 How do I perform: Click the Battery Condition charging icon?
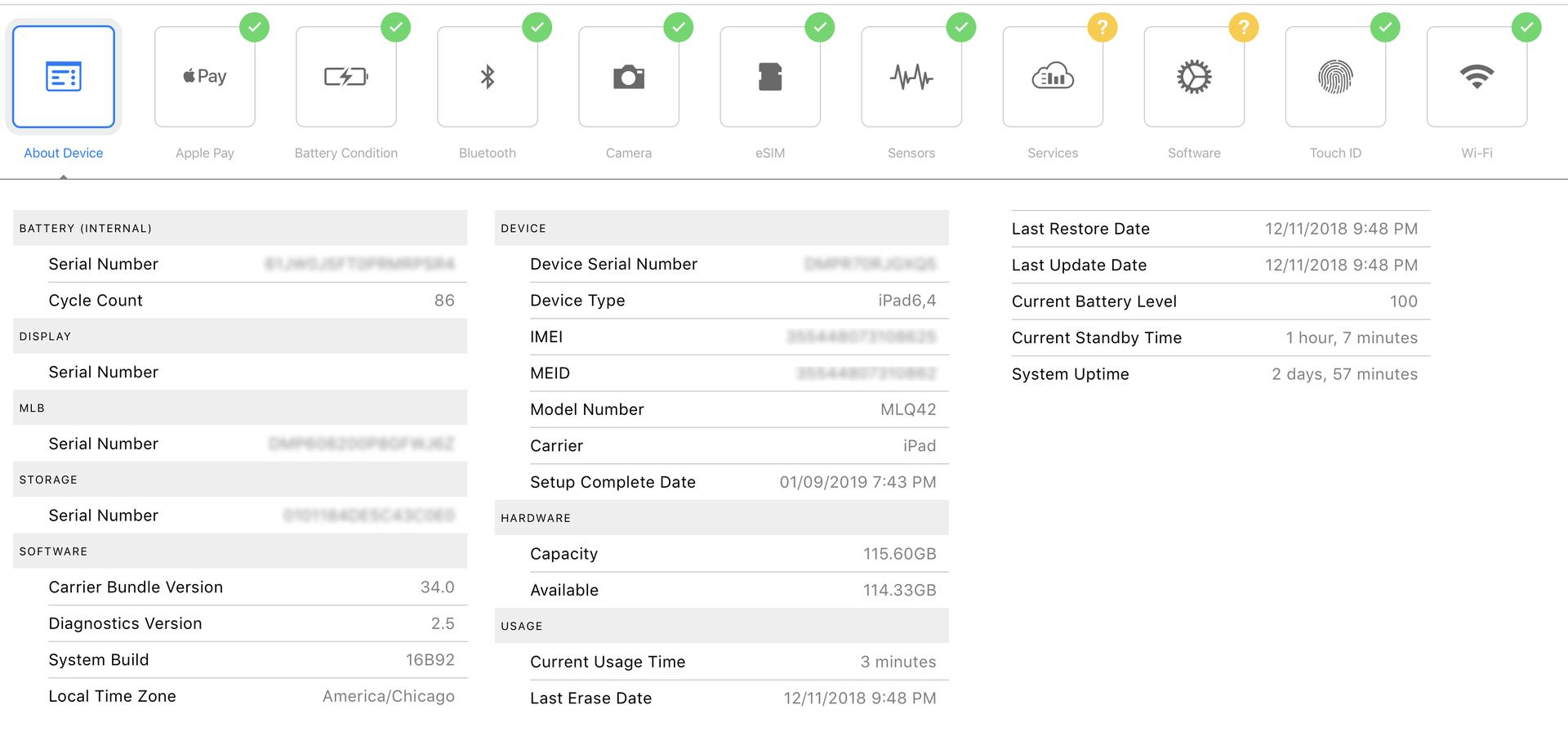[x=346, y=77]
